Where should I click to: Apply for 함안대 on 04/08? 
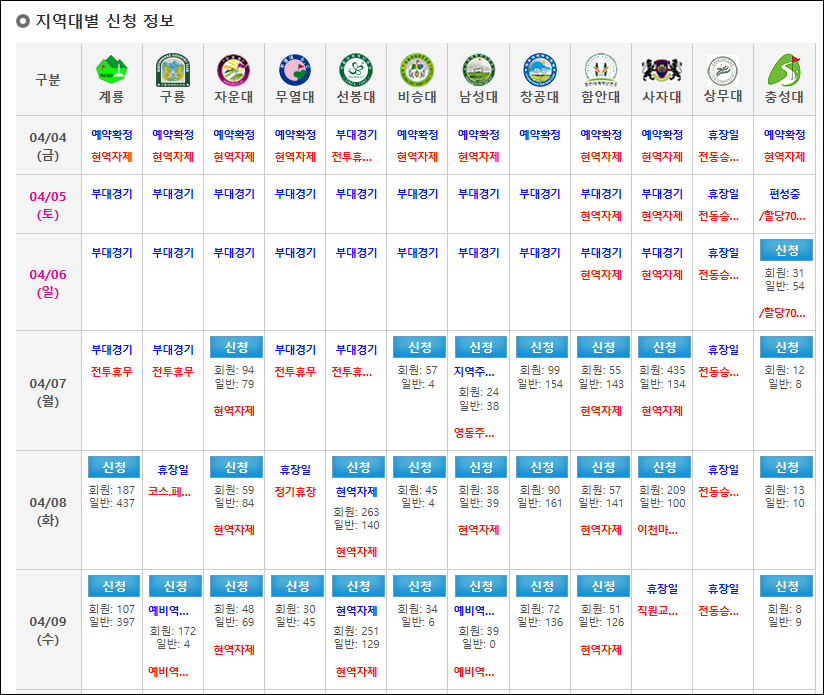click(x=603, y=466)
